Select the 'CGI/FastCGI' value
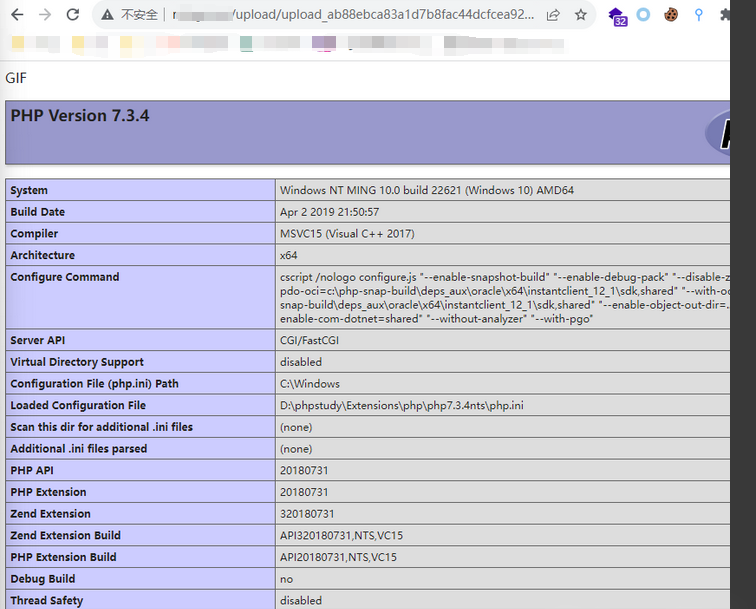This screenshot has height=609, width=756. 309,340
